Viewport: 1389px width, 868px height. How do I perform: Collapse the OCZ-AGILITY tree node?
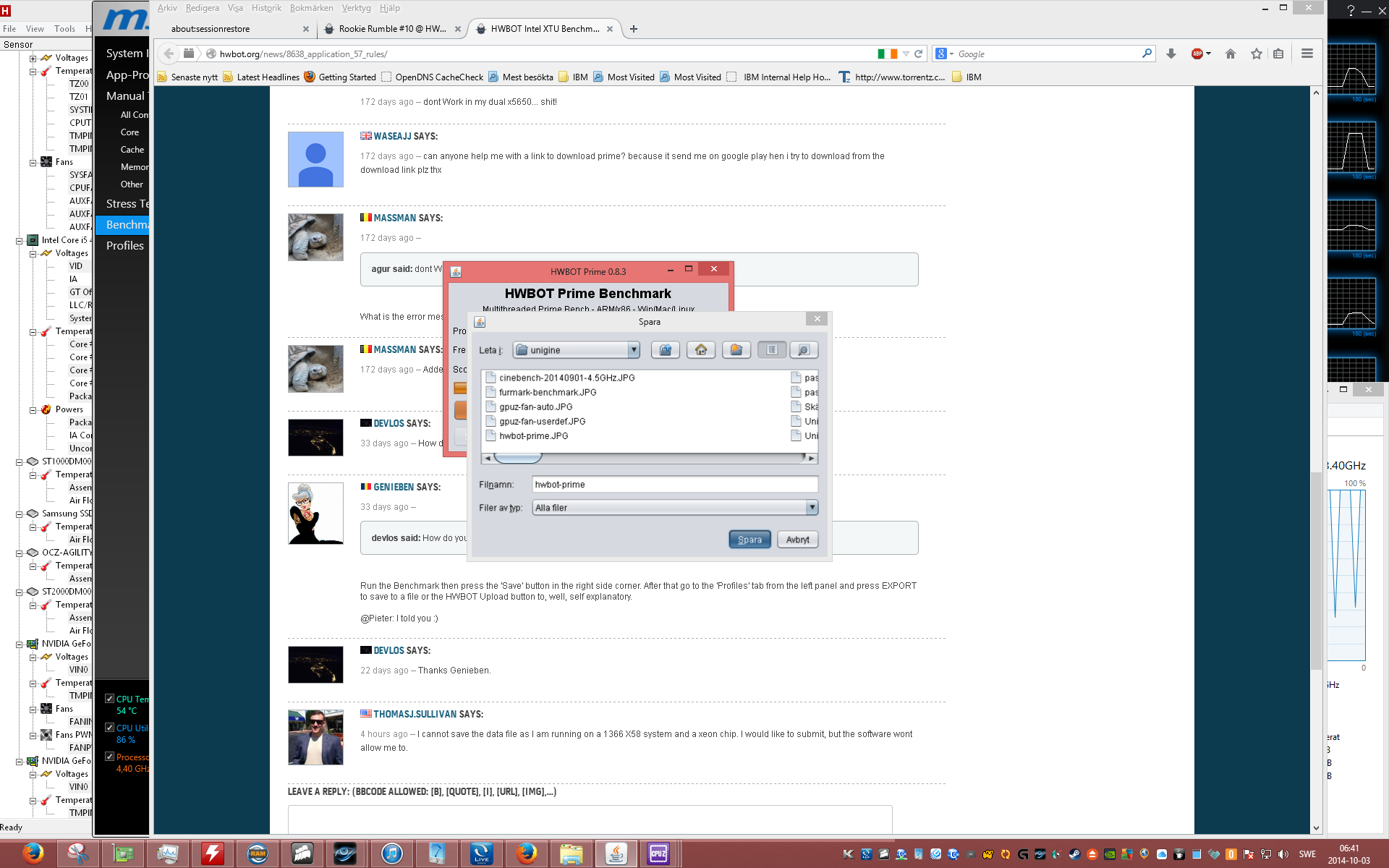point(20,553)
